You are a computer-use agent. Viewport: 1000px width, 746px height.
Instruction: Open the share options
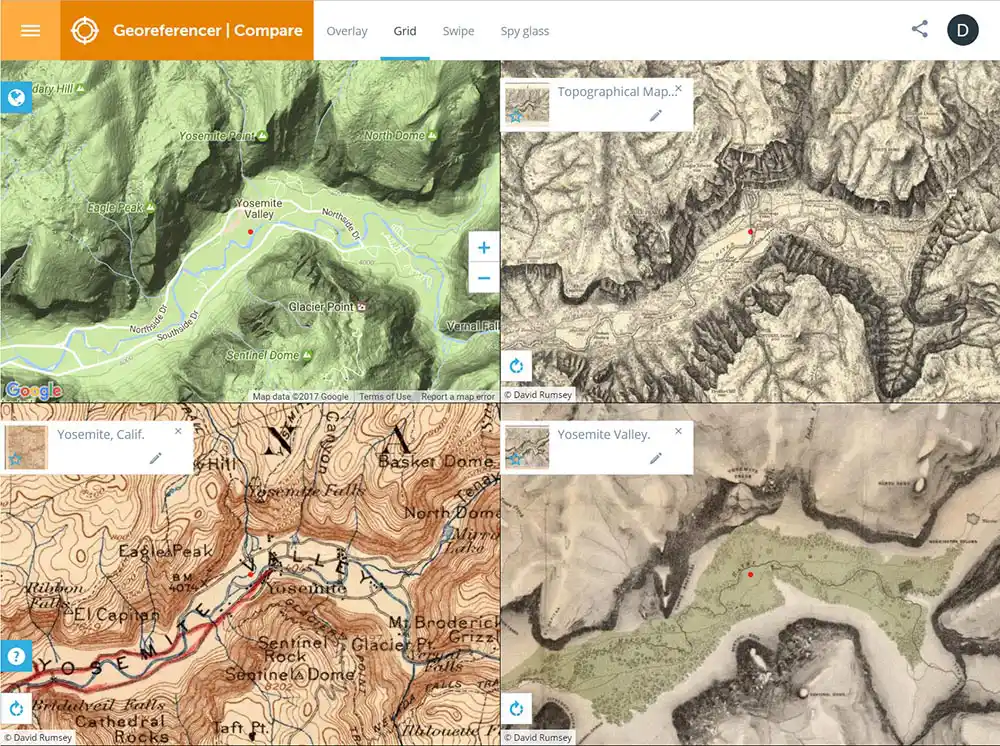point(920,29)
